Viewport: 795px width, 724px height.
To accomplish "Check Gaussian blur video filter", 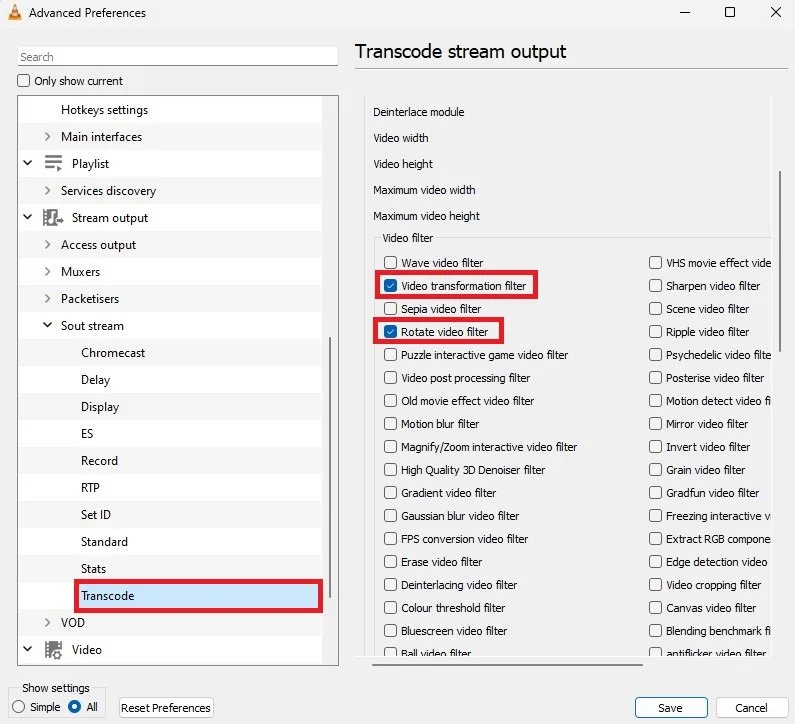I will 390,516.
